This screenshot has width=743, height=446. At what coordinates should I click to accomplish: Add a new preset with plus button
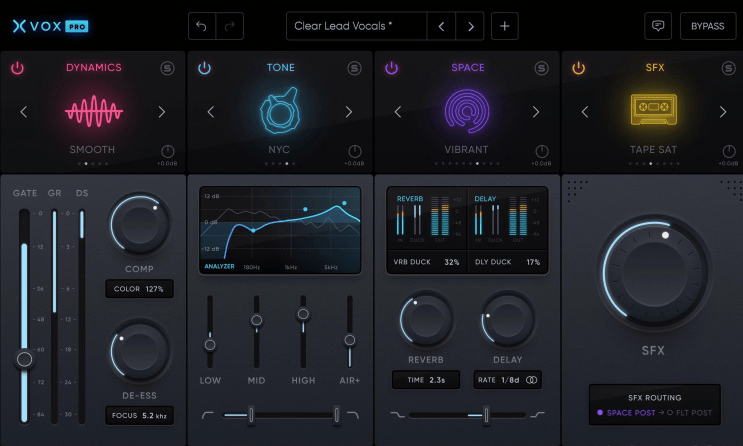(505, 26)
